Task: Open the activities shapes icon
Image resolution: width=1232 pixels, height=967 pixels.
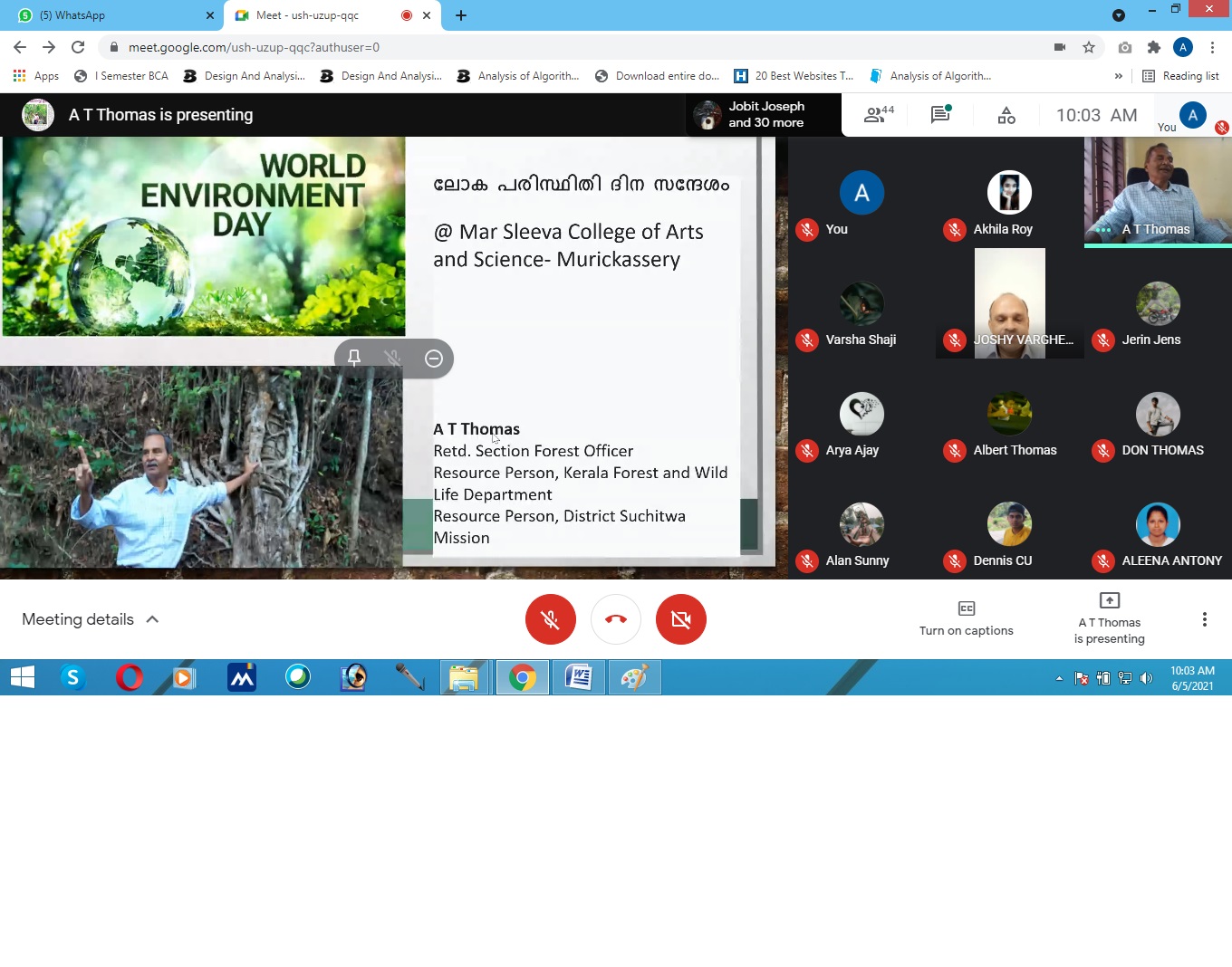Action: coord(1006,115)
